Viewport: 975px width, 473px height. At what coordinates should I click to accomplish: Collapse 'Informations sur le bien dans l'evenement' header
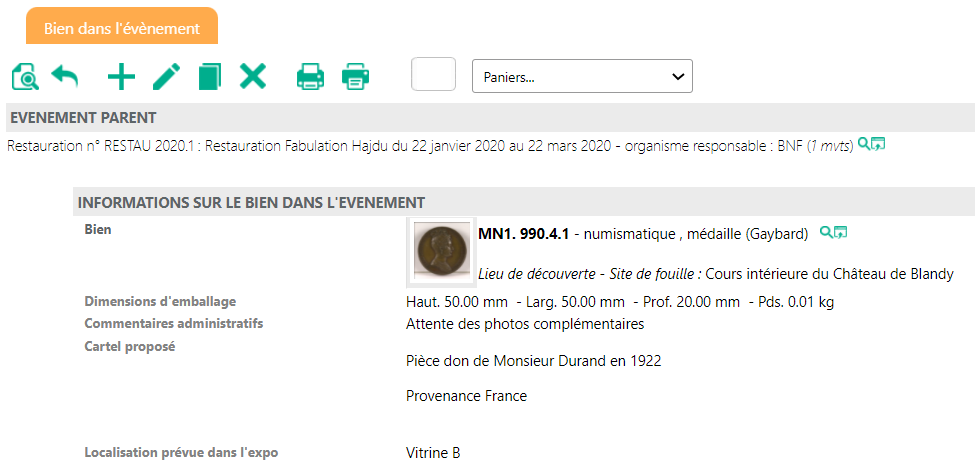(252, 202)
